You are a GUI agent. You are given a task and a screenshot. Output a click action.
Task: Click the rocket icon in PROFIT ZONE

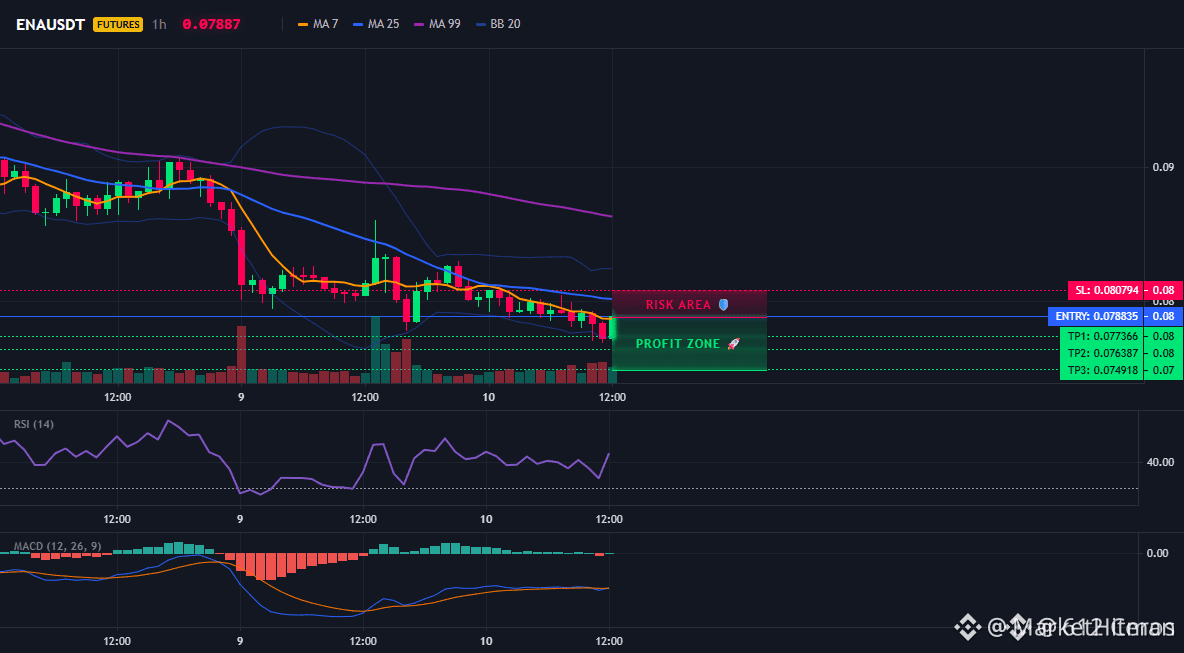tap(733, 343)
